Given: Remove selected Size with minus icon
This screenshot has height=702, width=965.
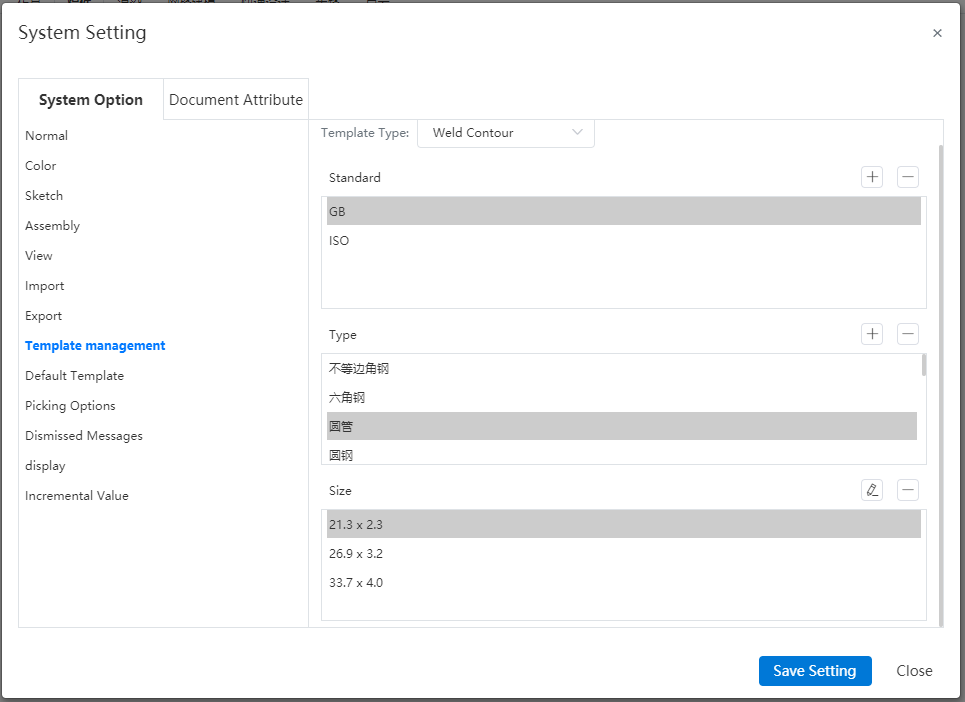Looking at the screenshot, I should tap(908, 490).
